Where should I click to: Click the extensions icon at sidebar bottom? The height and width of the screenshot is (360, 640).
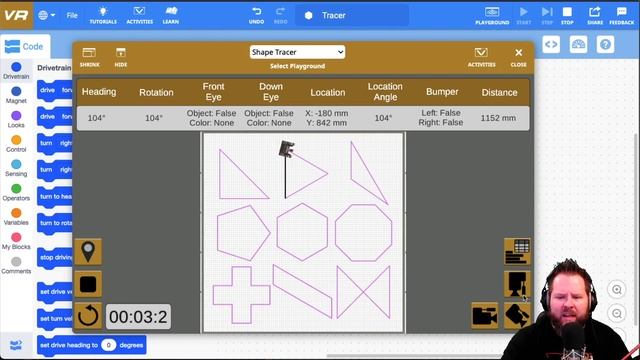[16, 345]
